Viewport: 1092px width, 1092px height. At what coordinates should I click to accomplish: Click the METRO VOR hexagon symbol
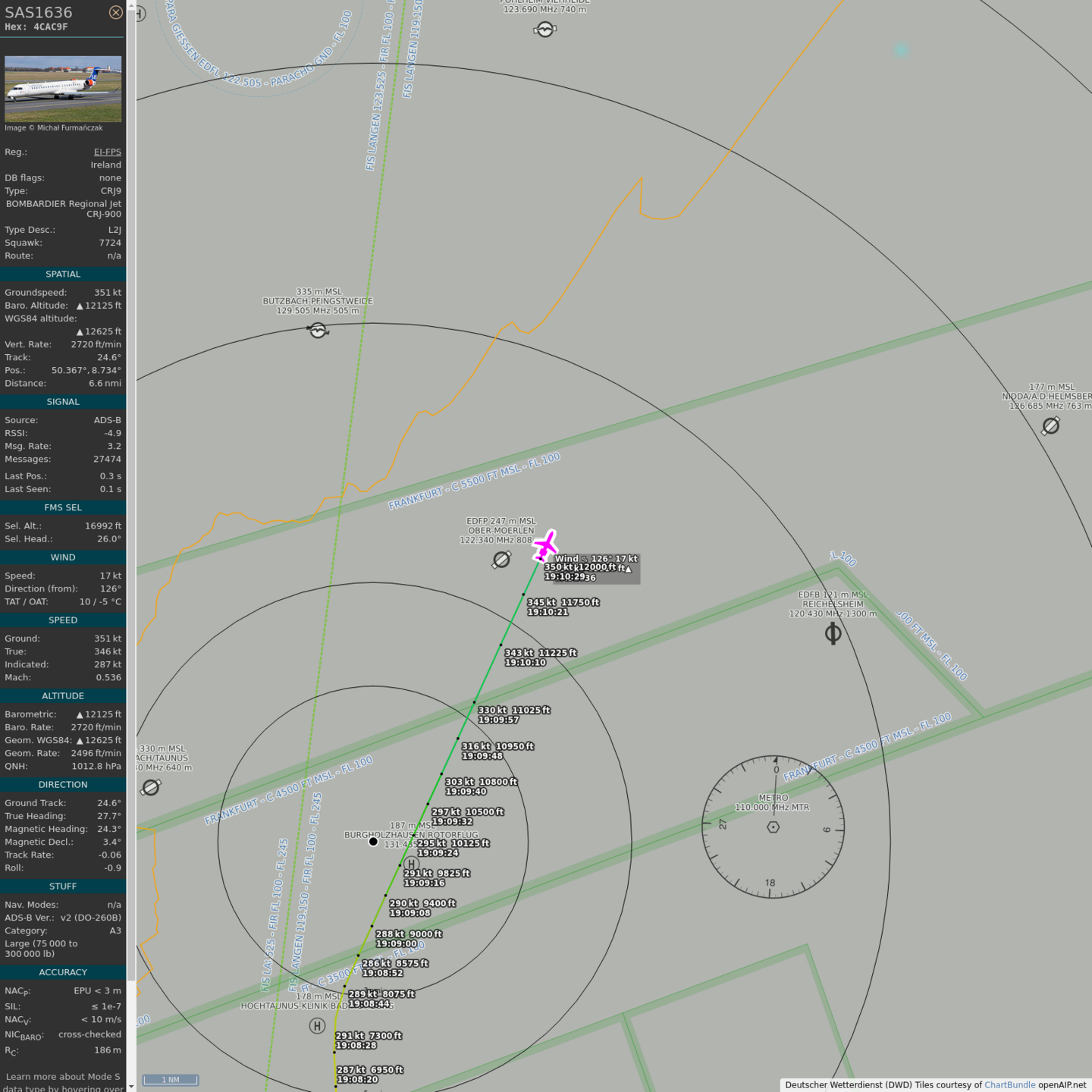click(773, 827)
